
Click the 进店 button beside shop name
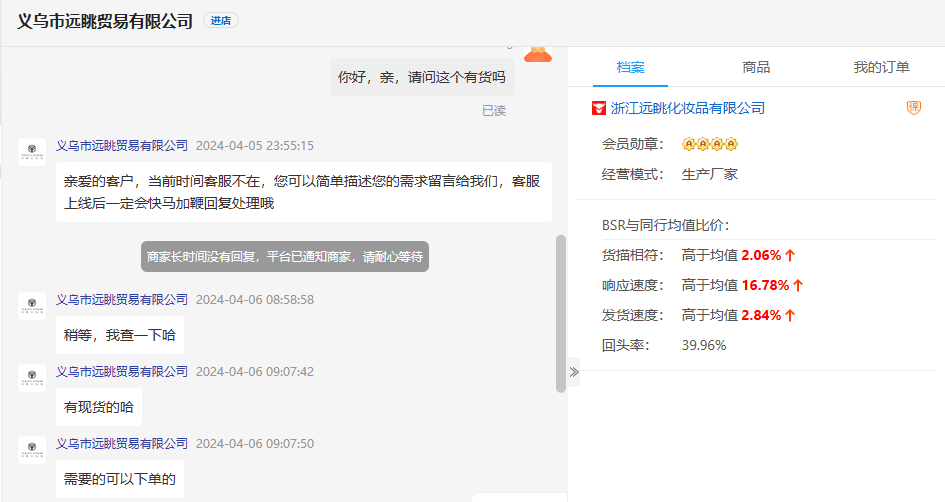(x=220, y=21)
